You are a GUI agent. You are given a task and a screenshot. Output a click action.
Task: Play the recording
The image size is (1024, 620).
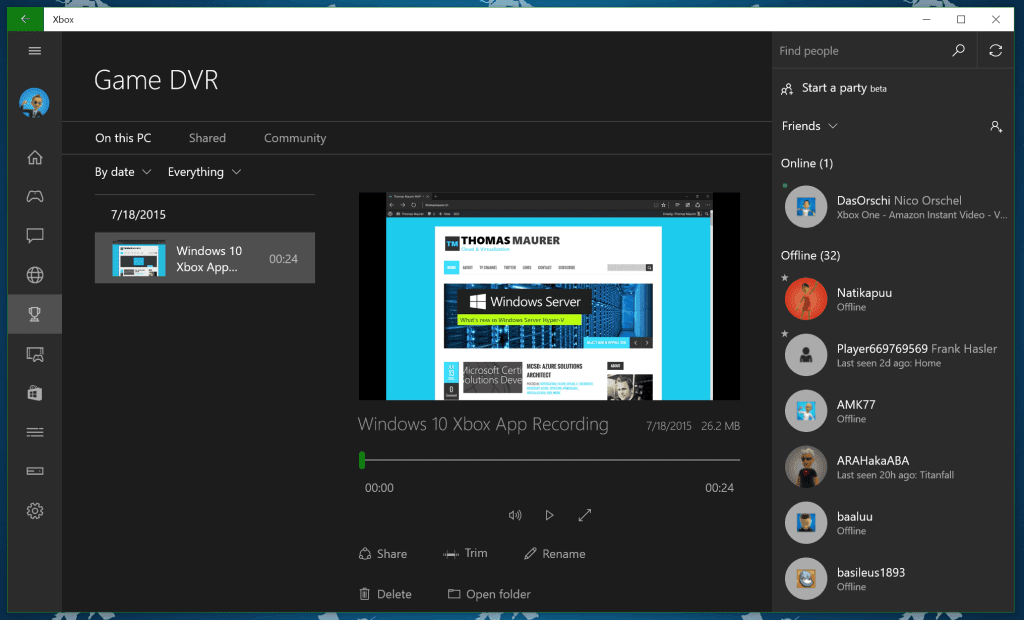coord(549,515)
